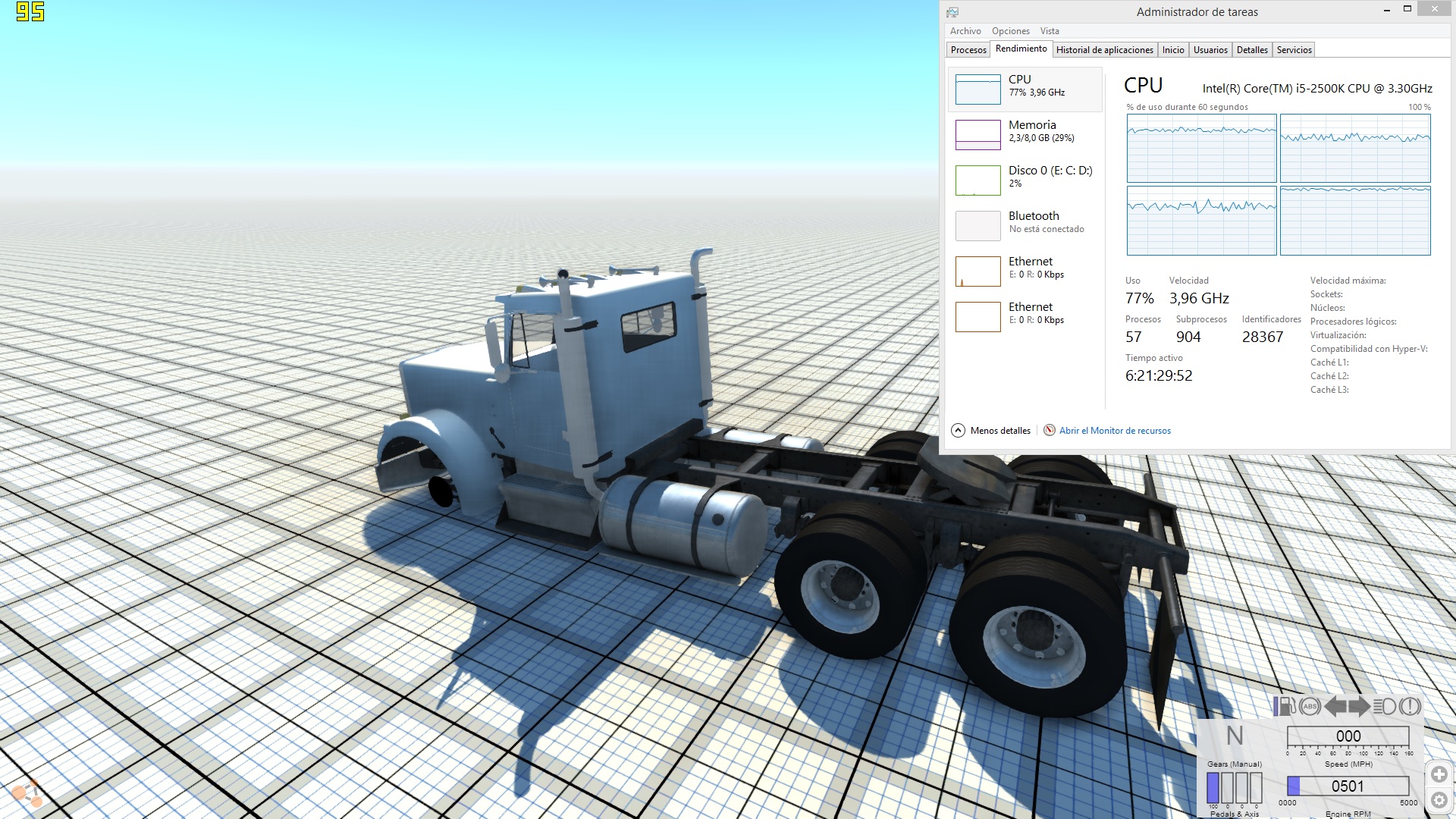
Task: Click the Intel Core i5-2500K processor name
Action: 1317,88
